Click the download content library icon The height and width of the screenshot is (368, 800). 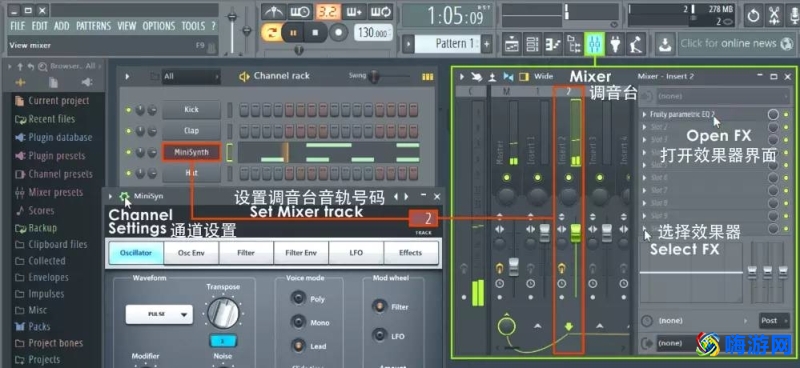[665, 45]
